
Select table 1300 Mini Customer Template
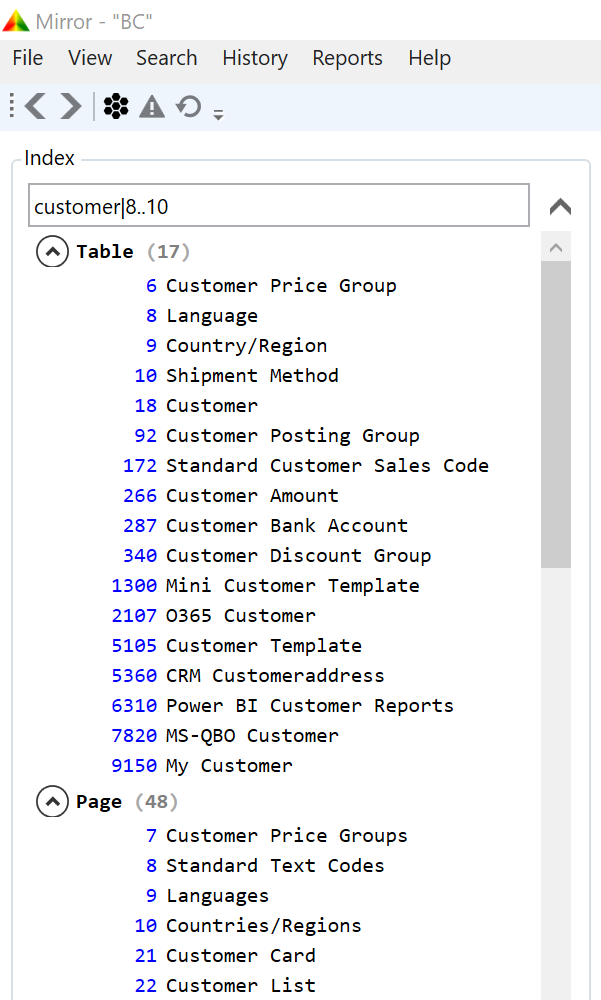265,585
